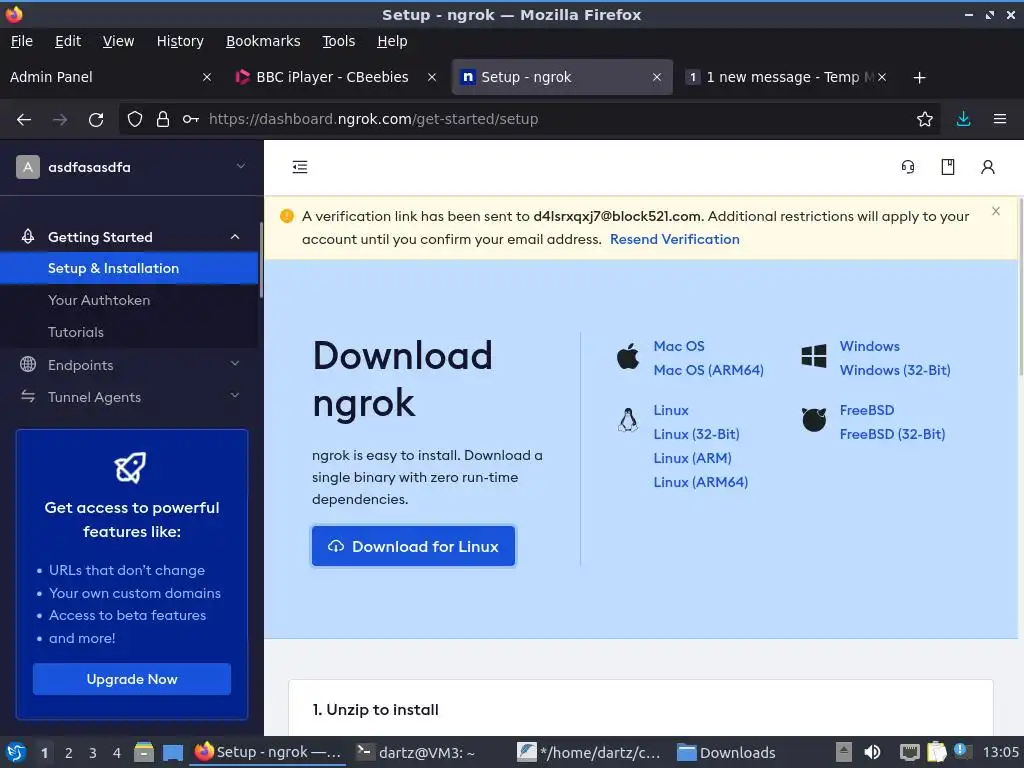Collapse the ngrok sidebar with the toggle icon
This screenshot has width=1024, height=768.
tap(300, 167)
